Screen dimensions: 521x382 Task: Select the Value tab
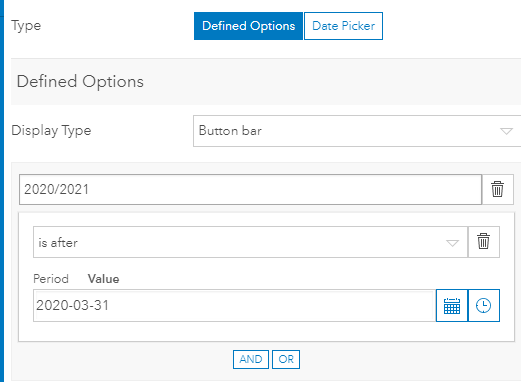(x=103, y=279)
